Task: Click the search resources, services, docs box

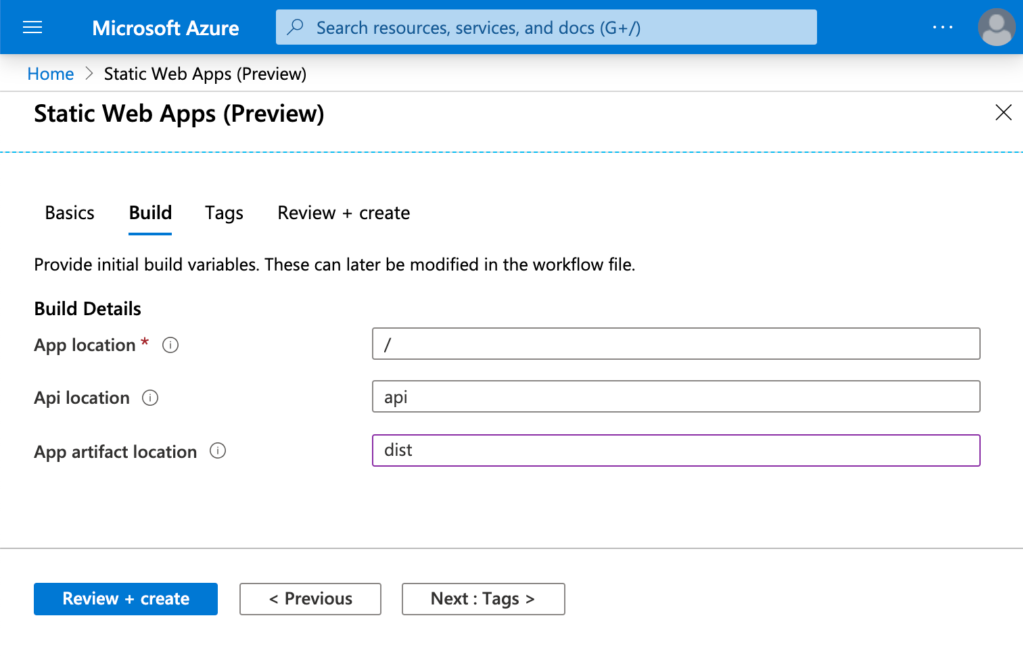Action: (546, 27)
